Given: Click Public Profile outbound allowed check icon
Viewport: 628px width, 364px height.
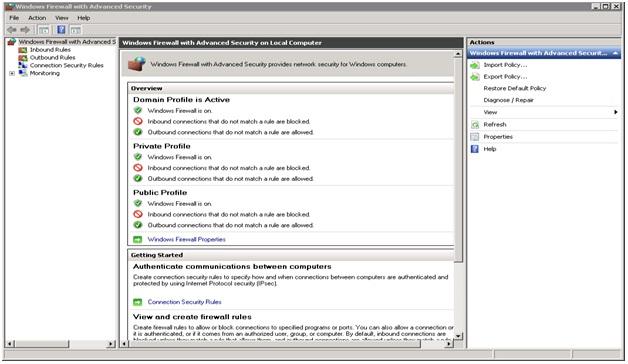Looking at the screenshot, I should (x=138, y=225).
